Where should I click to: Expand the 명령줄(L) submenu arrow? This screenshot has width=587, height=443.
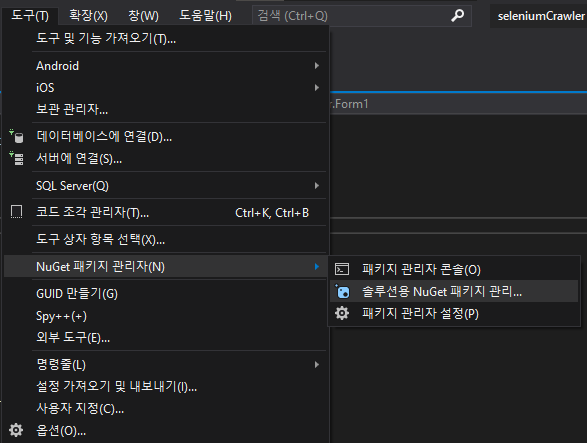pyautogui.click(x=317, y=364)
